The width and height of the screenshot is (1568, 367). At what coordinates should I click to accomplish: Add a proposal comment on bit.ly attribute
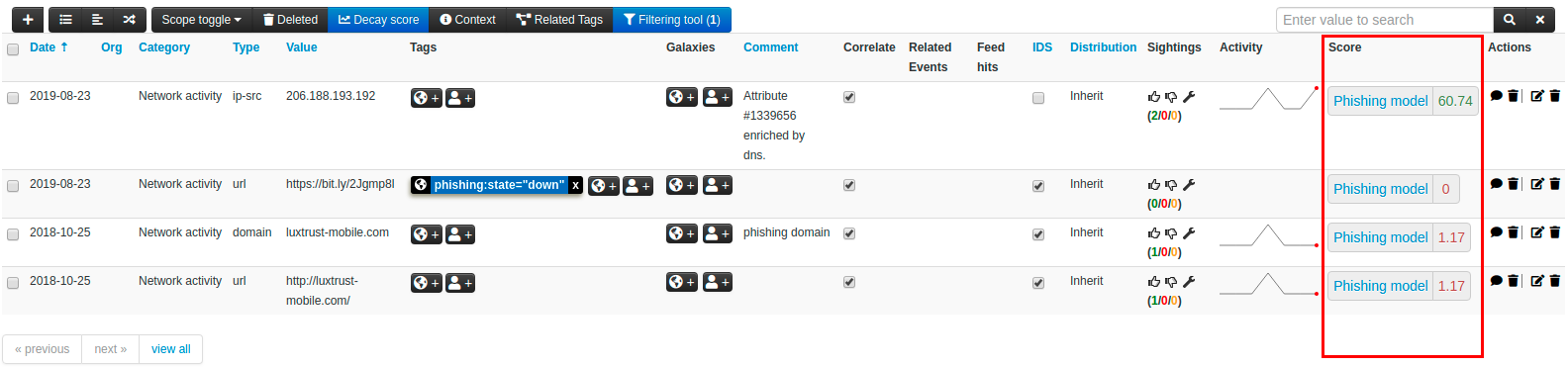point(1497,185)
